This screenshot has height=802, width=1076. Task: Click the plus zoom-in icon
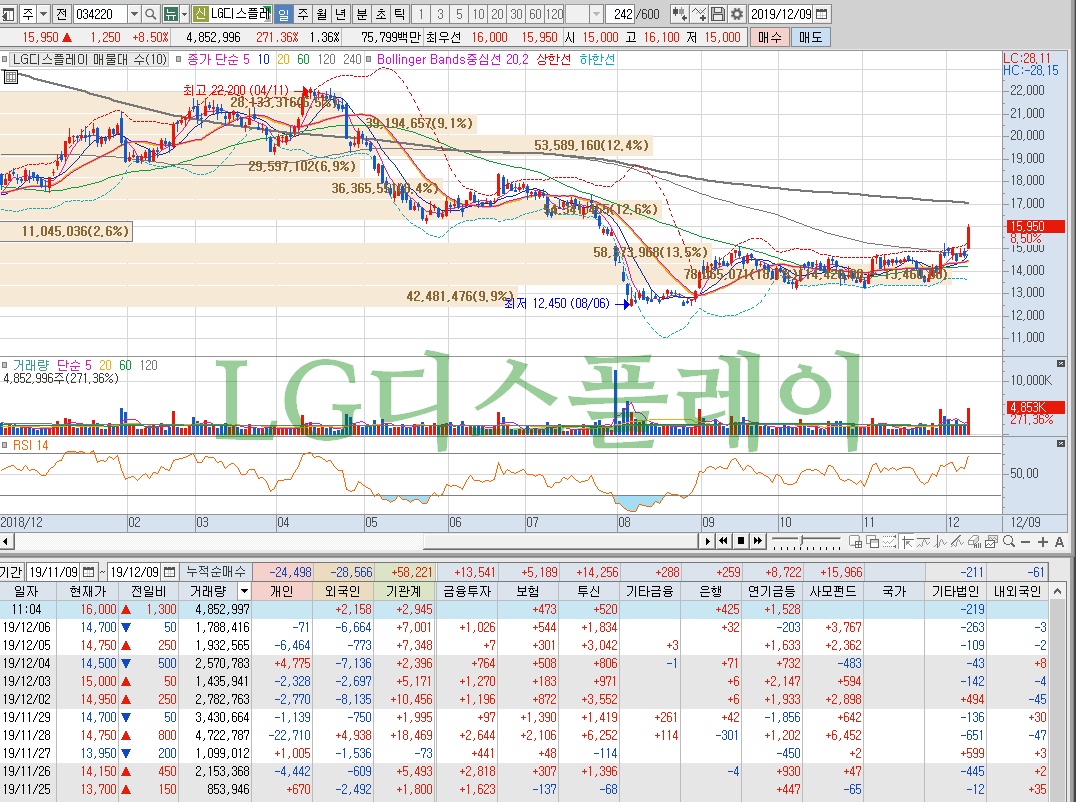click(x=1042, y=542)
